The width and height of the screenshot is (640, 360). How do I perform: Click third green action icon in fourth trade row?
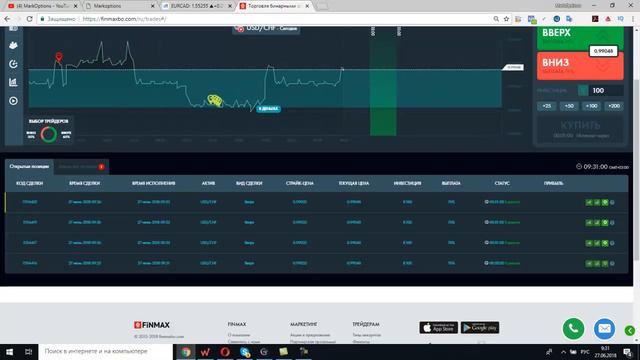point(605,264)
